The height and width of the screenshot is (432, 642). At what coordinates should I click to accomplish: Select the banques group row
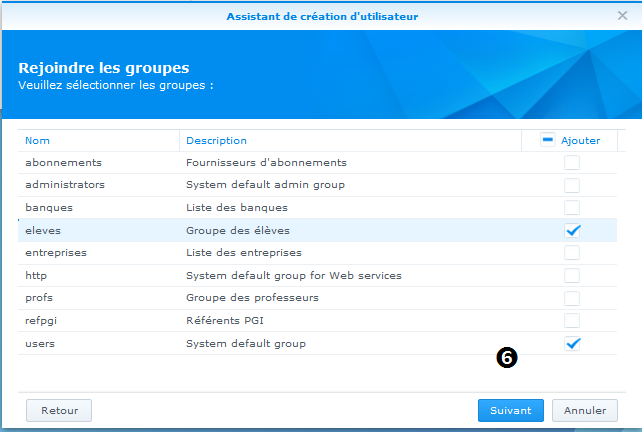[317, 208]
